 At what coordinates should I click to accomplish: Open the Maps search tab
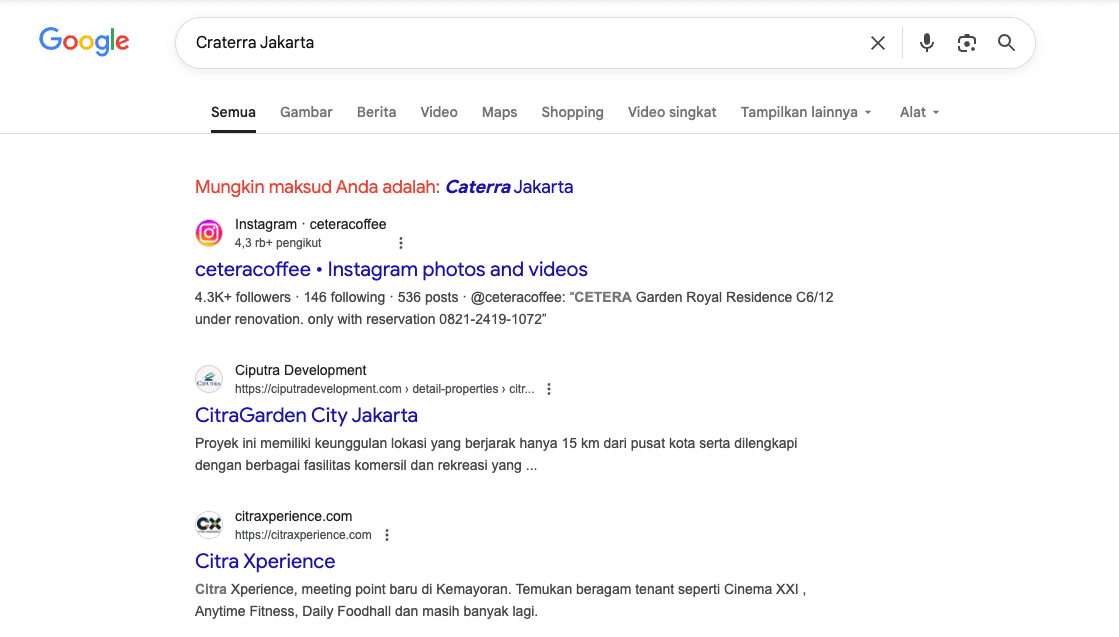(x=499, y=112)
